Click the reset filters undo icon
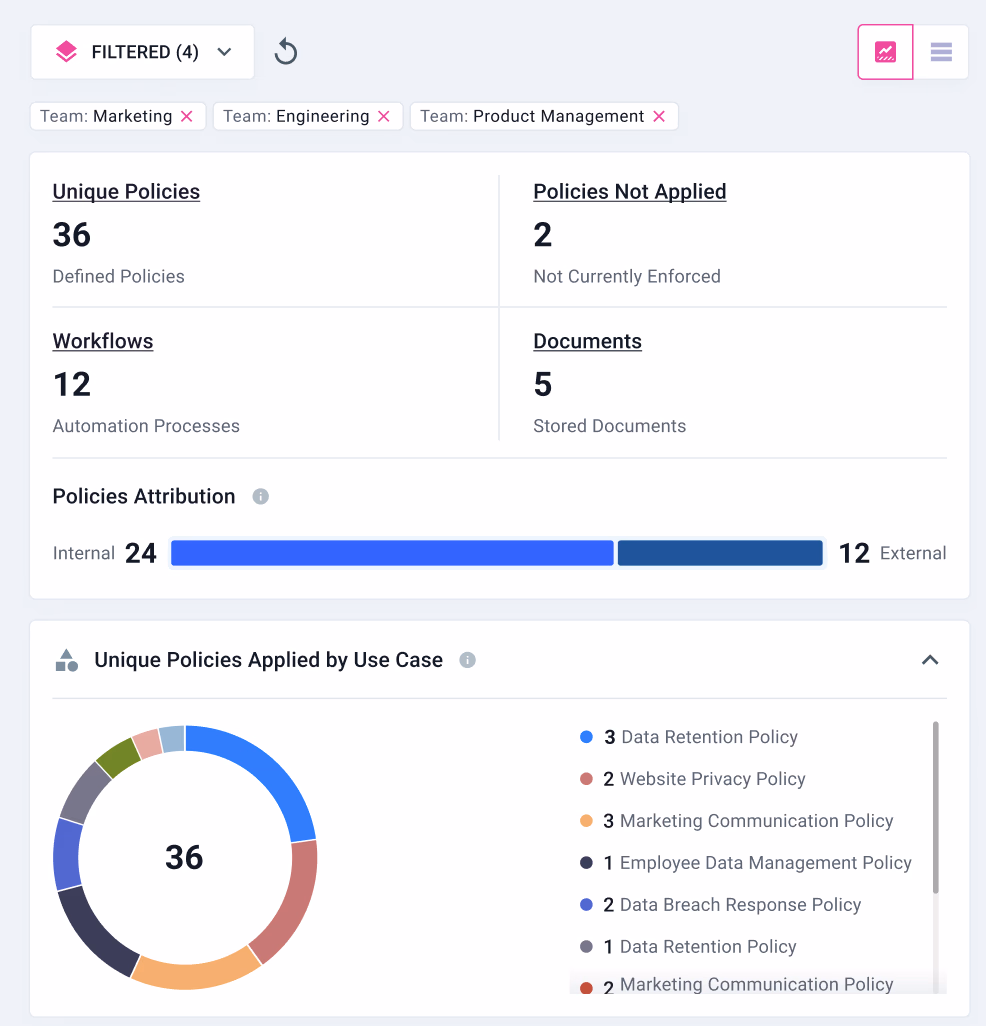 click(286, 51)
